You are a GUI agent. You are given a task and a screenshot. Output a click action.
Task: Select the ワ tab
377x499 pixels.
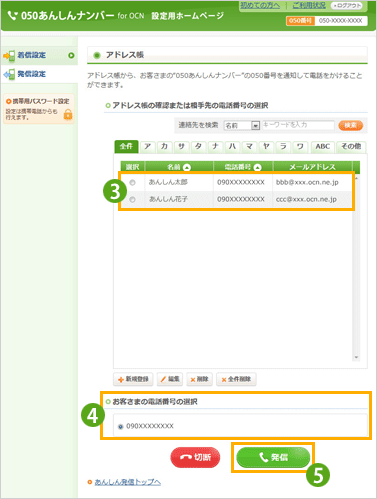coord(300,147)
